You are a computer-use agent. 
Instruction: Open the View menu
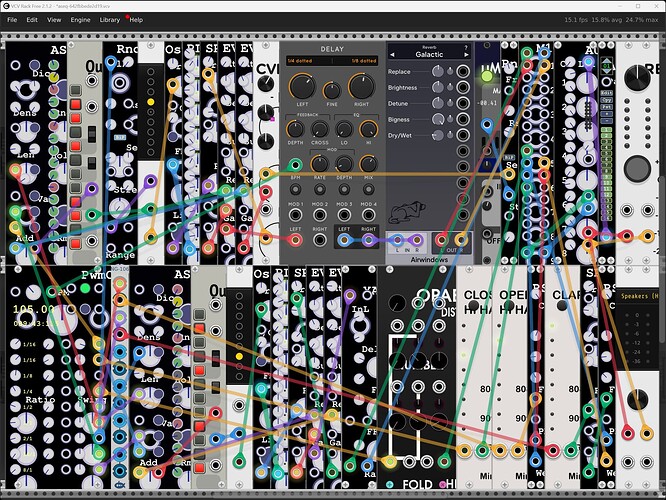(x=54, y=20)
